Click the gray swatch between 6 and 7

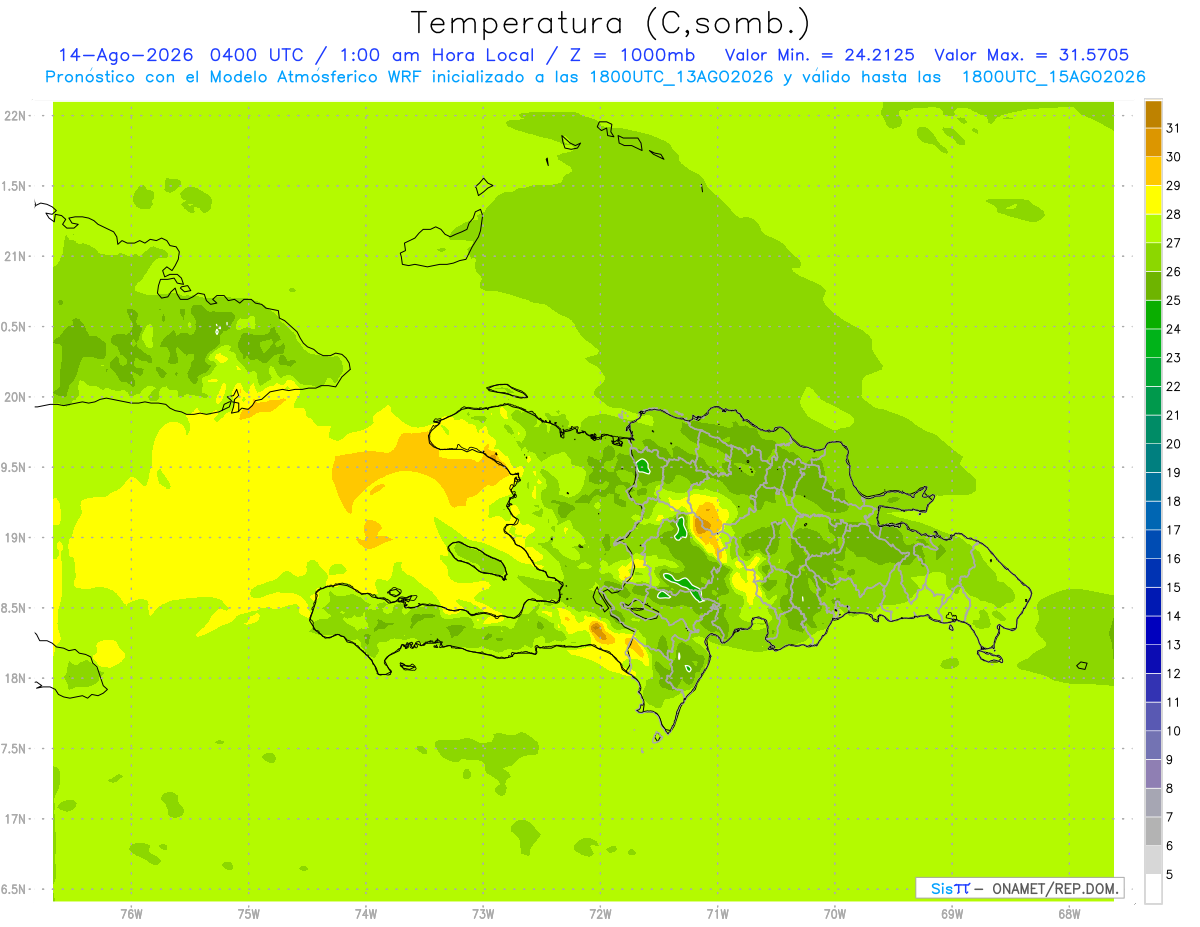(1153, 831)
